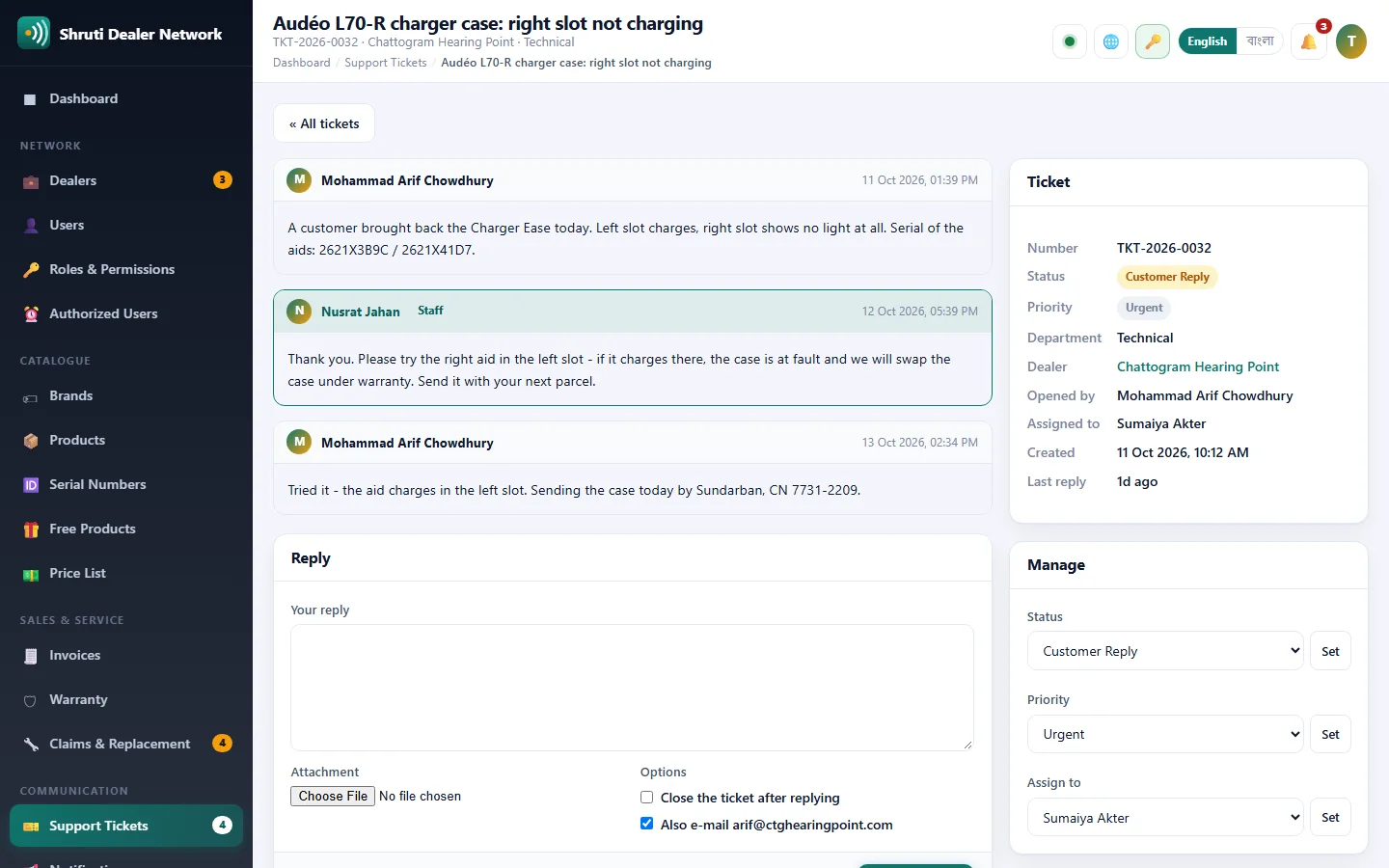Click the globe icon in the header

pyautogui.click(x=1111, y=41)
